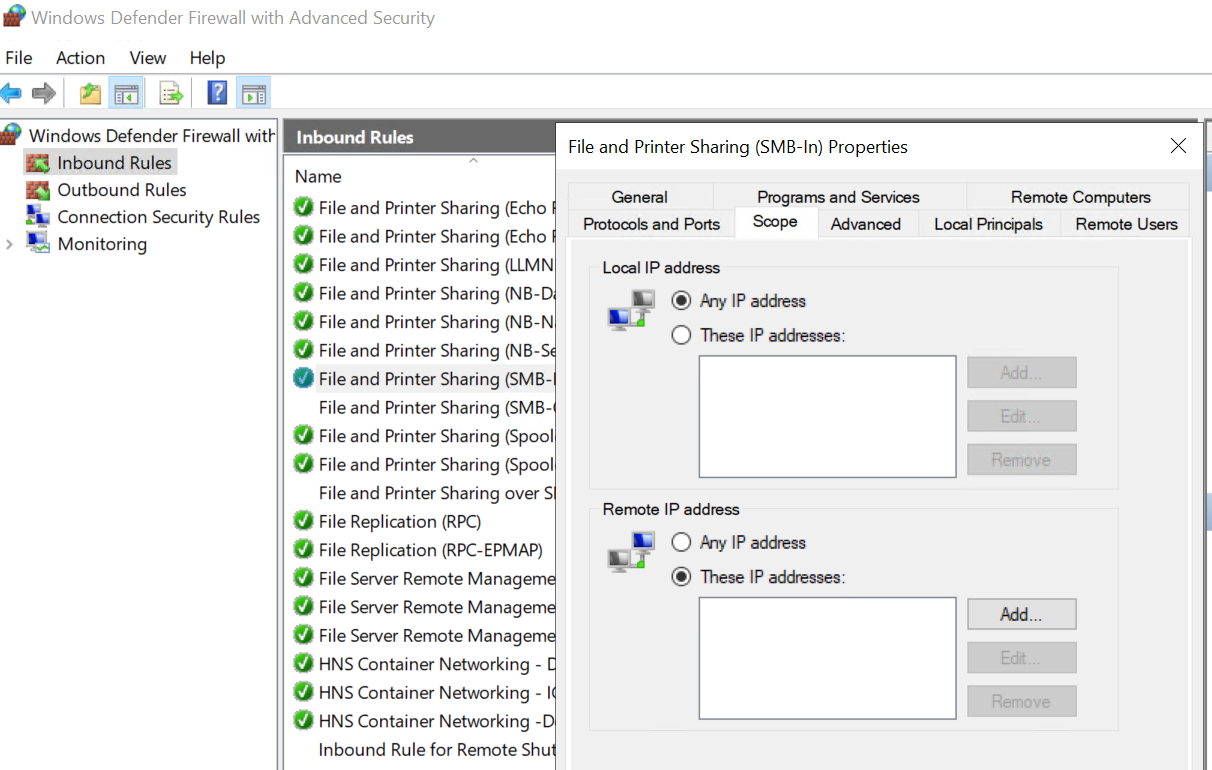Open Help via the blue question mark icon
The height and width of the screenshot is (770, 1212).
point(217,93)
